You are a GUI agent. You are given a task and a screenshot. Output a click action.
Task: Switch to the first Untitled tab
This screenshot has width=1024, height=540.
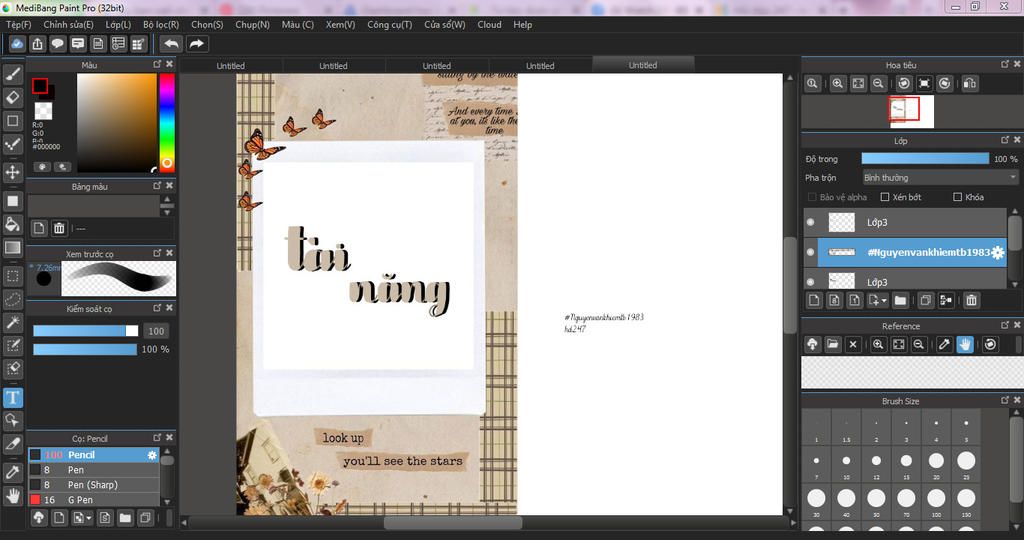coord(231,65)
